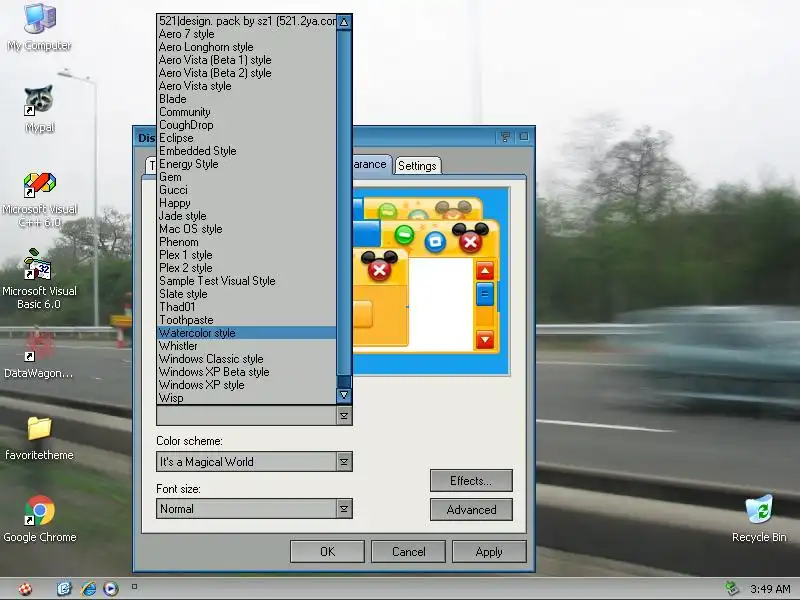Pick Plex 2 style
Image resolution: width=800 pixels, height=600 pixels.
[x=247, y=268]
